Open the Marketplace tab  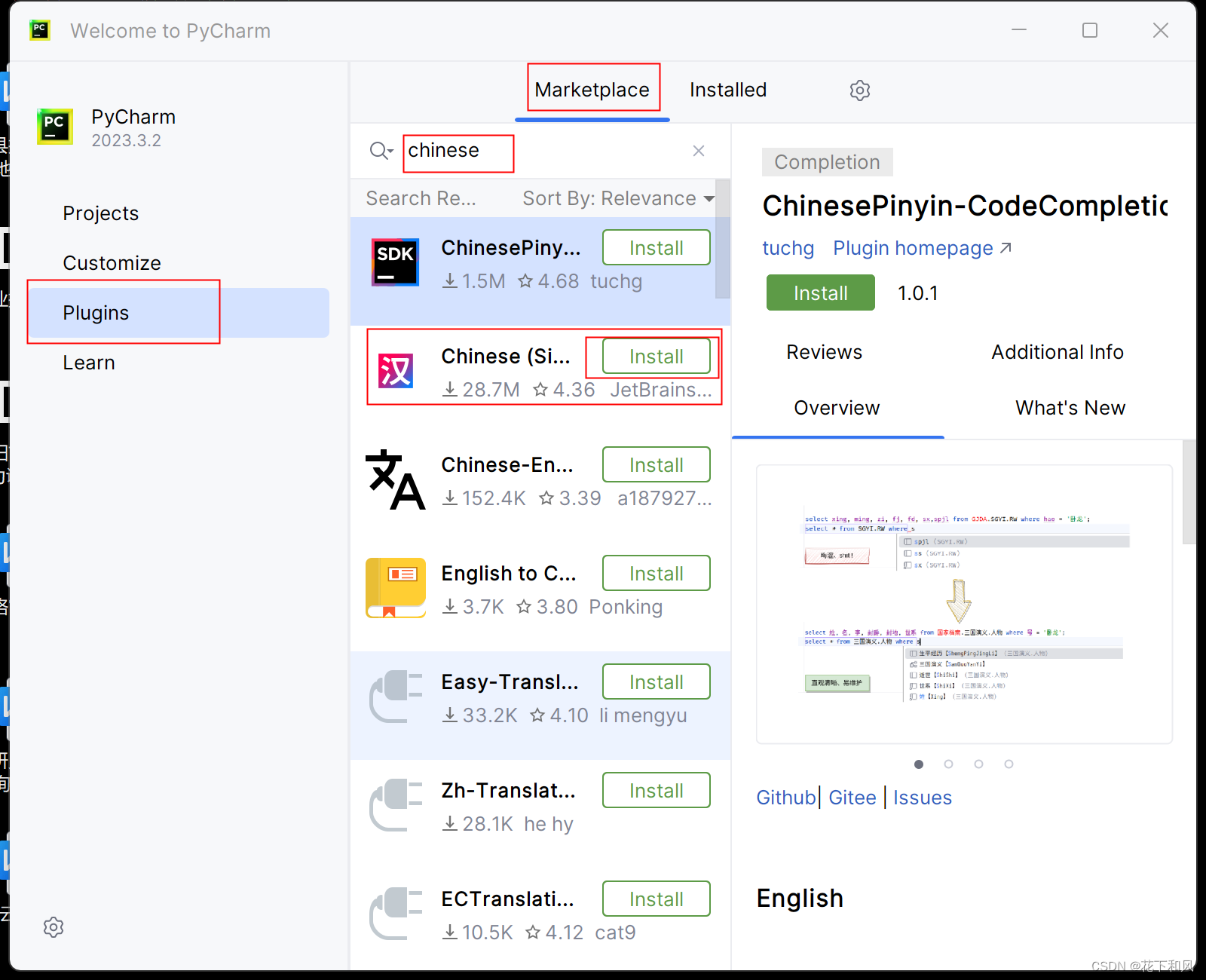coord(592,90)
